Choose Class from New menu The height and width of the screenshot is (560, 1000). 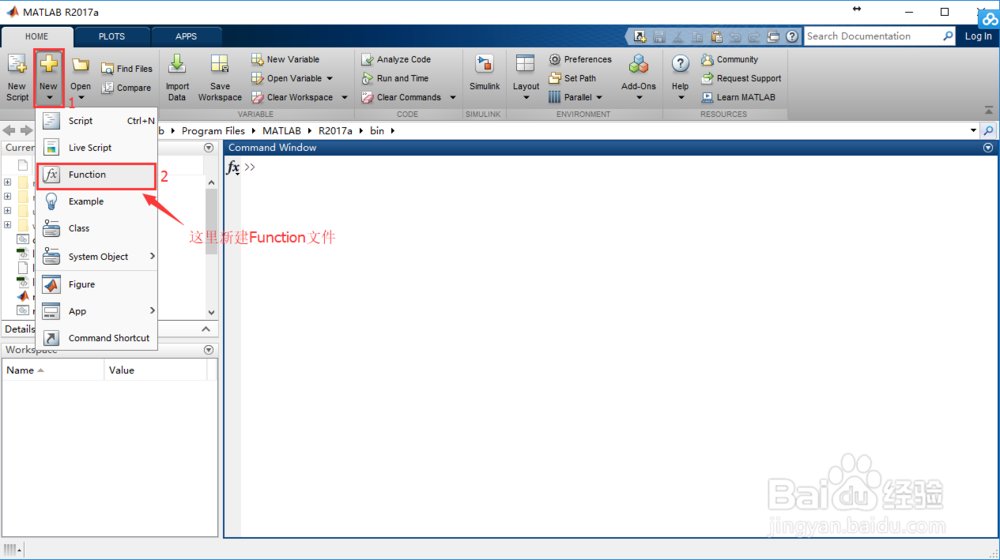click(x=96, y=228)
